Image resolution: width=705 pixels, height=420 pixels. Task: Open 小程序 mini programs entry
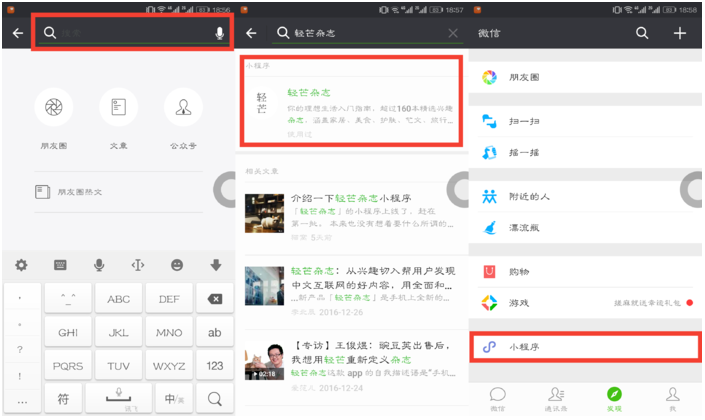[x=585, y=347]
